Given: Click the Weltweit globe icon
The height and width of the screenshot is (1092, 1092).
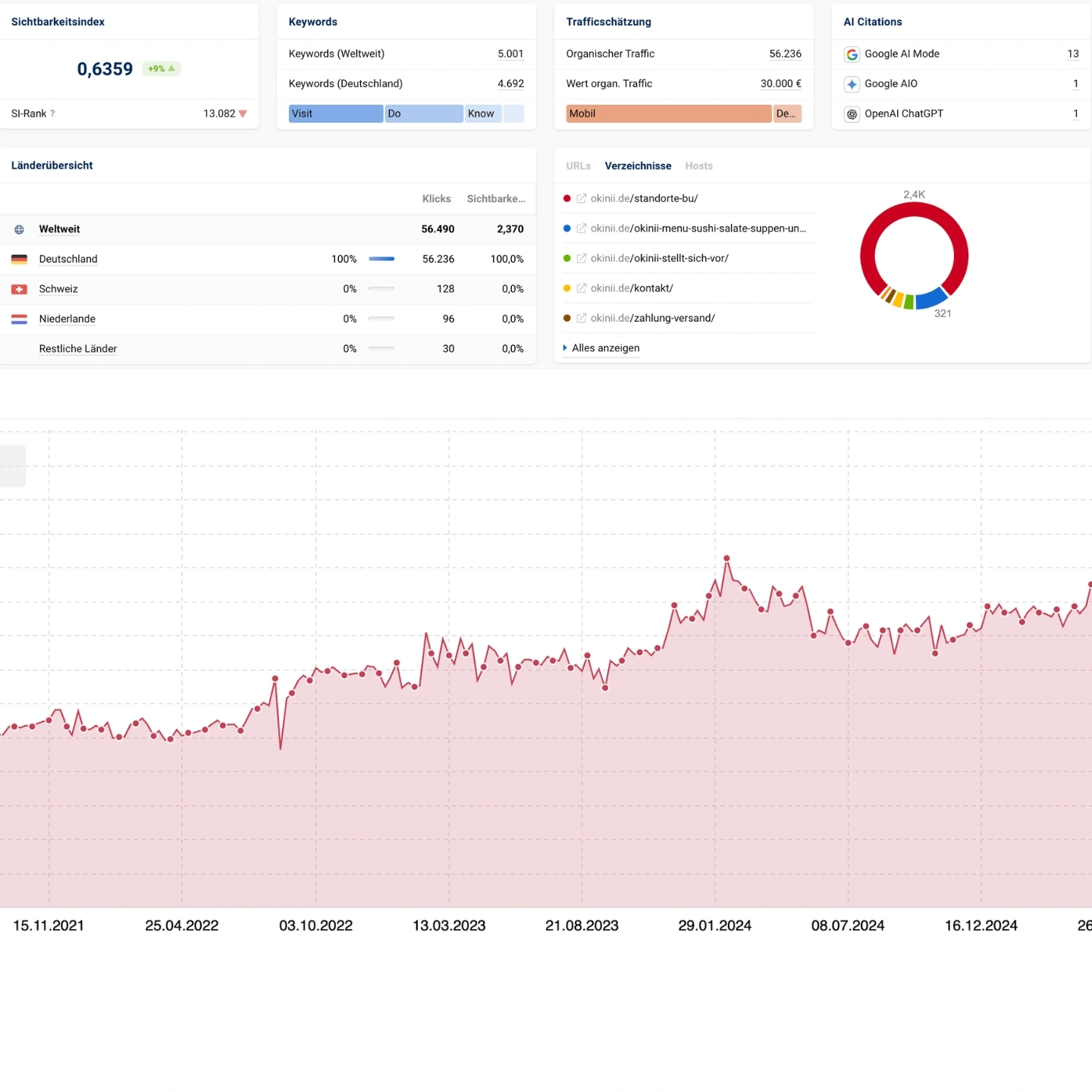Looking at the screenshot, I should click(20, 229).
